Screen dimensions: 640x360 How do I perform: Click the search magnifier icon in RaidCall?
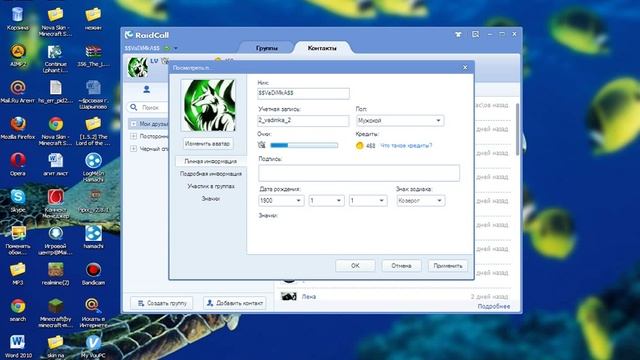(134, 107)
